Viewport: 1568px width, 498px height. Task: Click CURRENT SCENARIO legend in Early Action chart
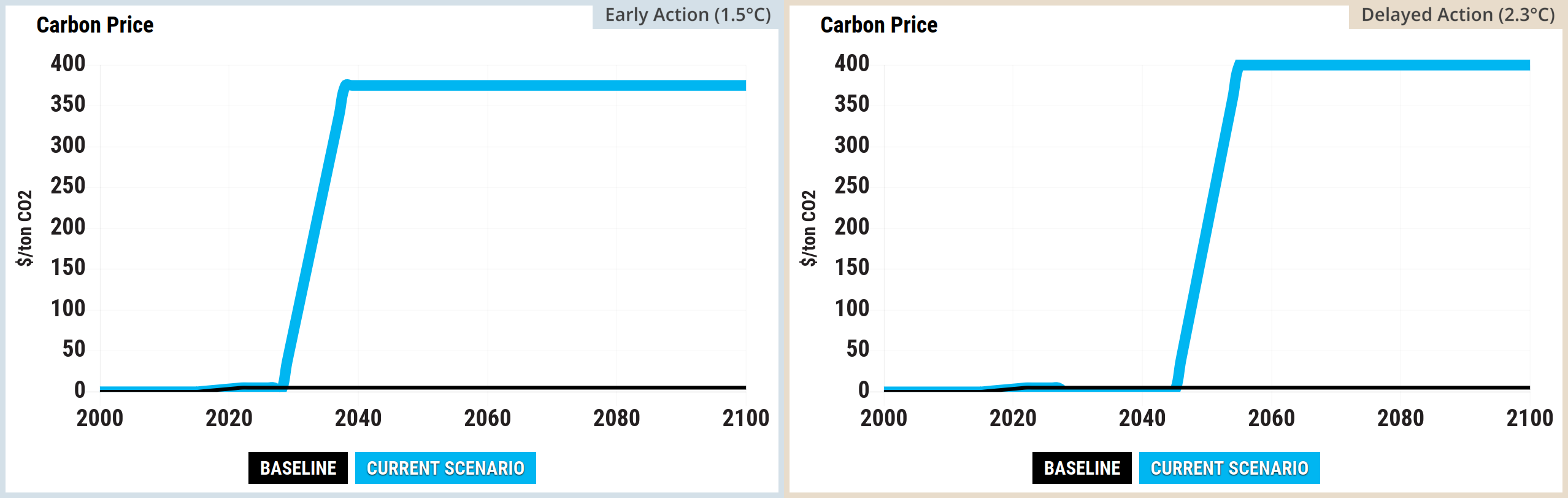coord(445,468)
